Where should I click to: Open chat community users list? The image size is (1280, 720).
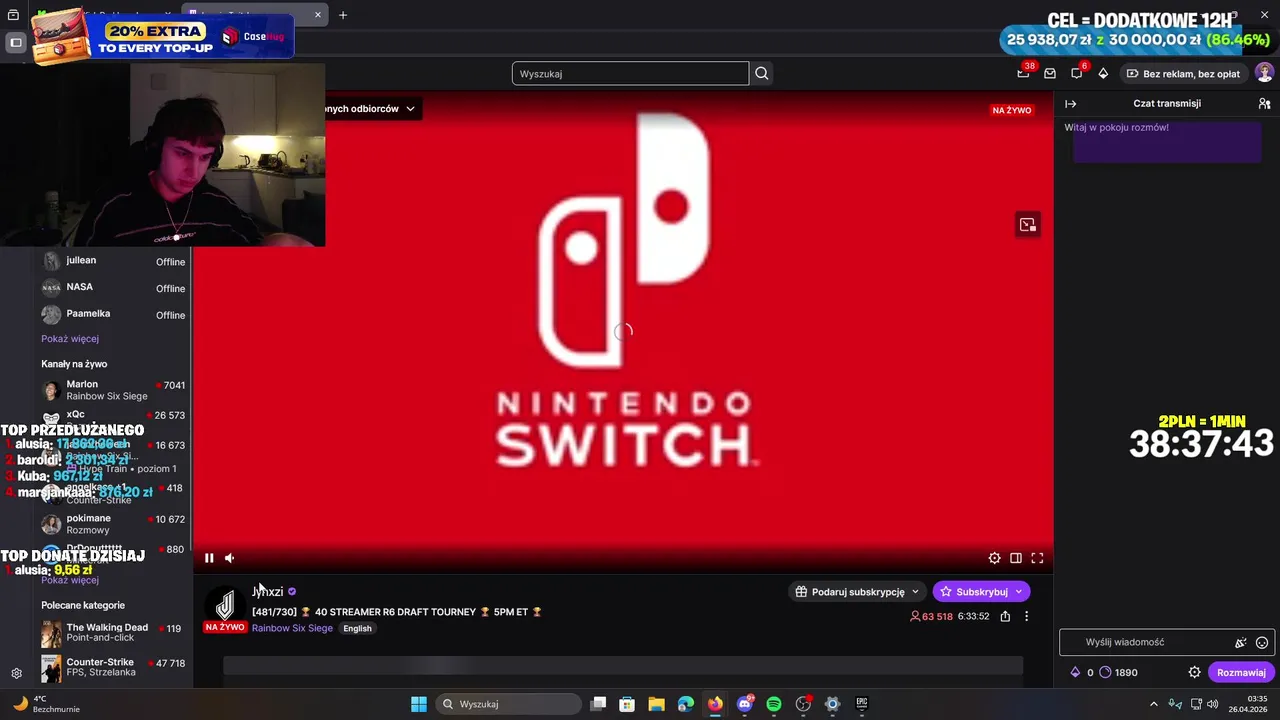1264,103
